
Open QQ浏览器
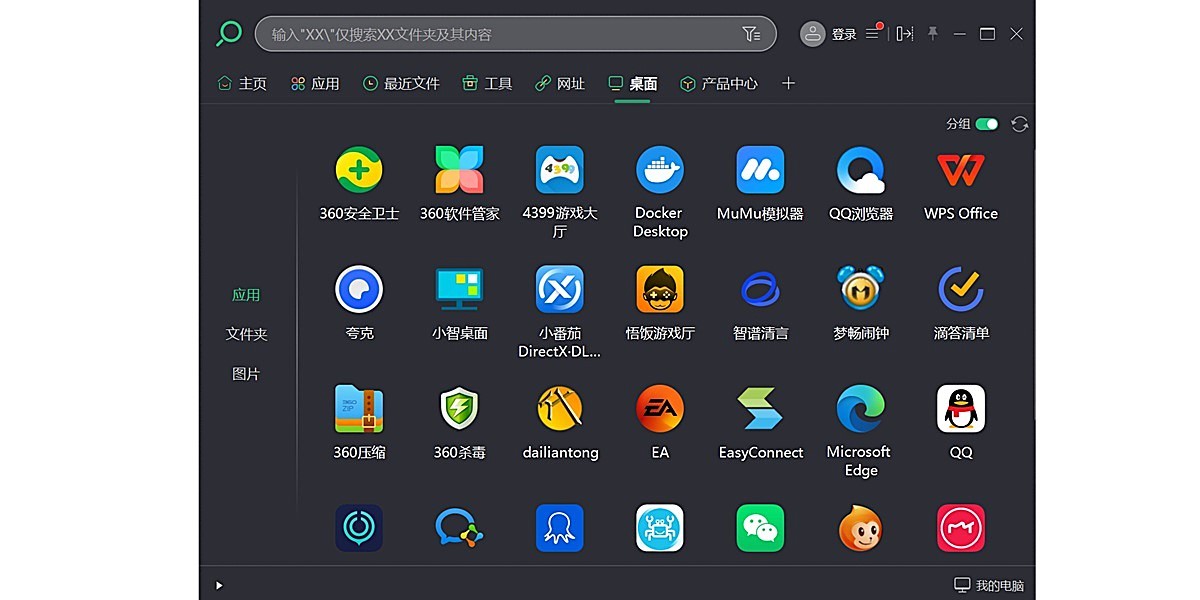coord(859,166)
